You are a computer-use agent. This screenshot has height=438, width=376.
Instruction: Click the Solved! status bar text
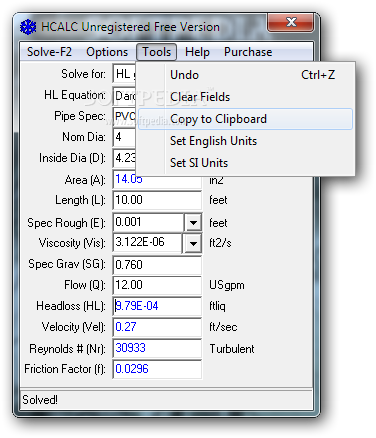(40, 400)
